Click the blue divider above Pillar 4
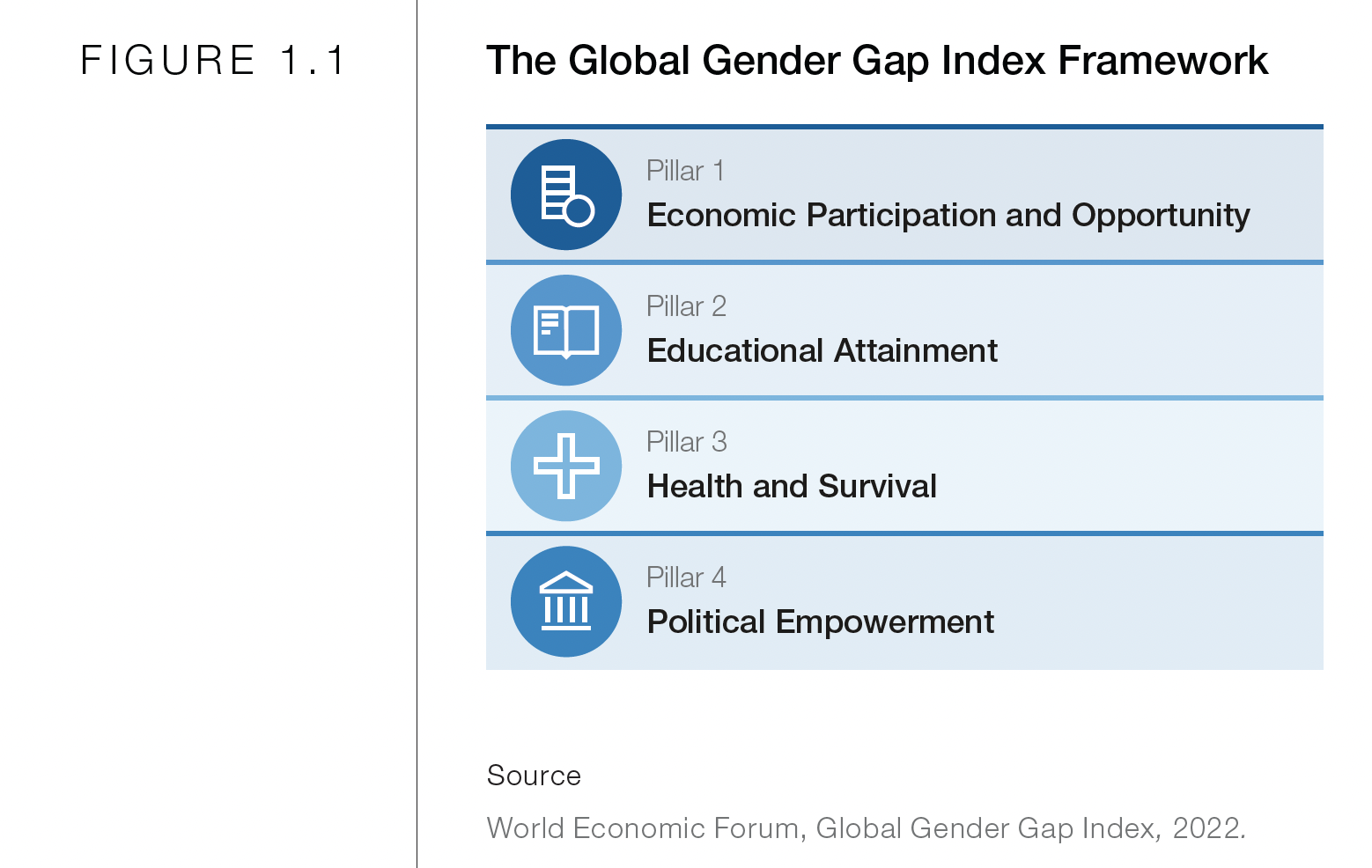 tap(904, 533)
